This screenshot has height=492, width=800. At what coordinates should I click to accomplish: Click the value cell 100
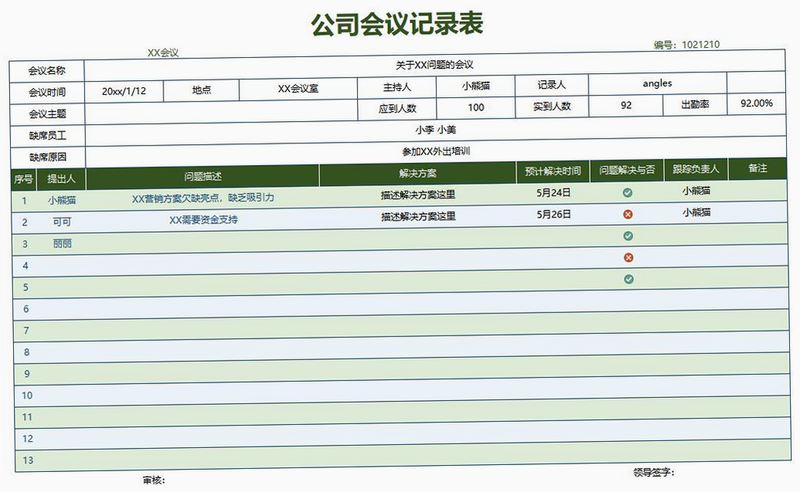(x=476, y=108)
